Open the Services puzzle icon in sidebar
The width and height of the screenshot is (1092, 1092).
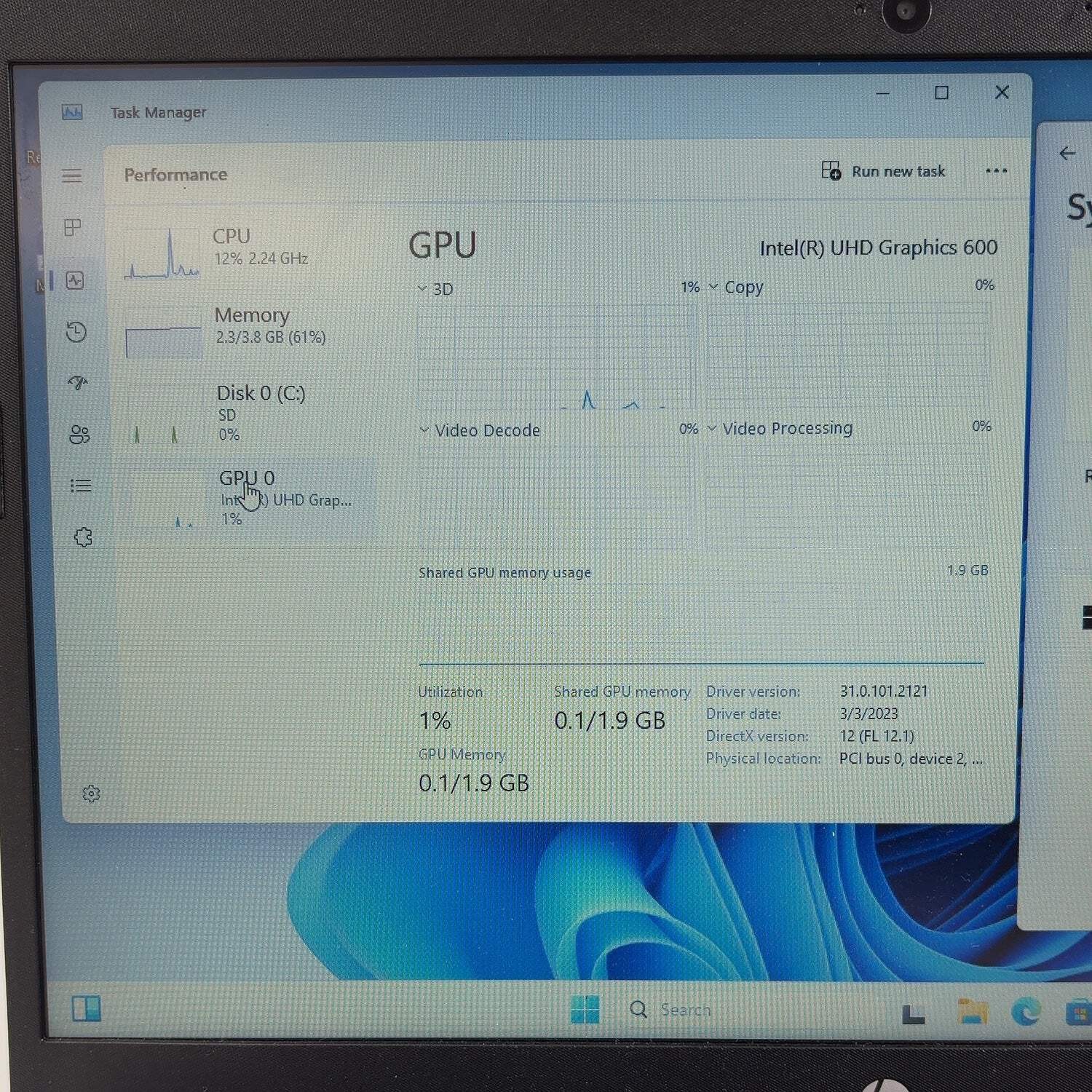coord(84,537)
